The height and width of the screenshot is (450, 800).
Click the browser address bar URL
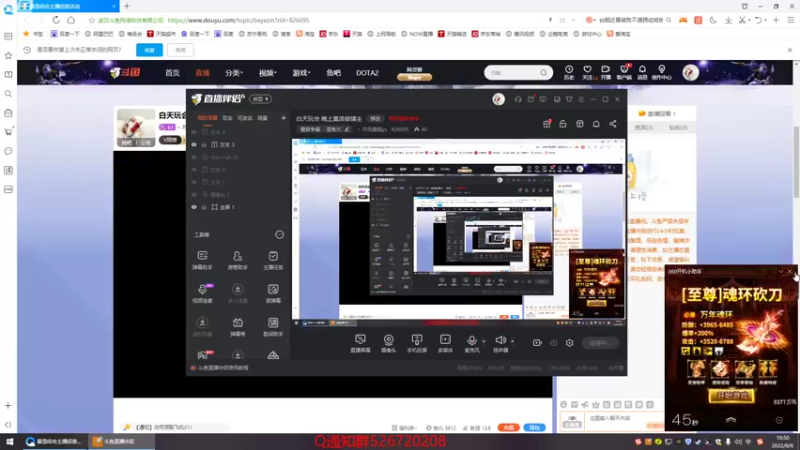[238, 20]
